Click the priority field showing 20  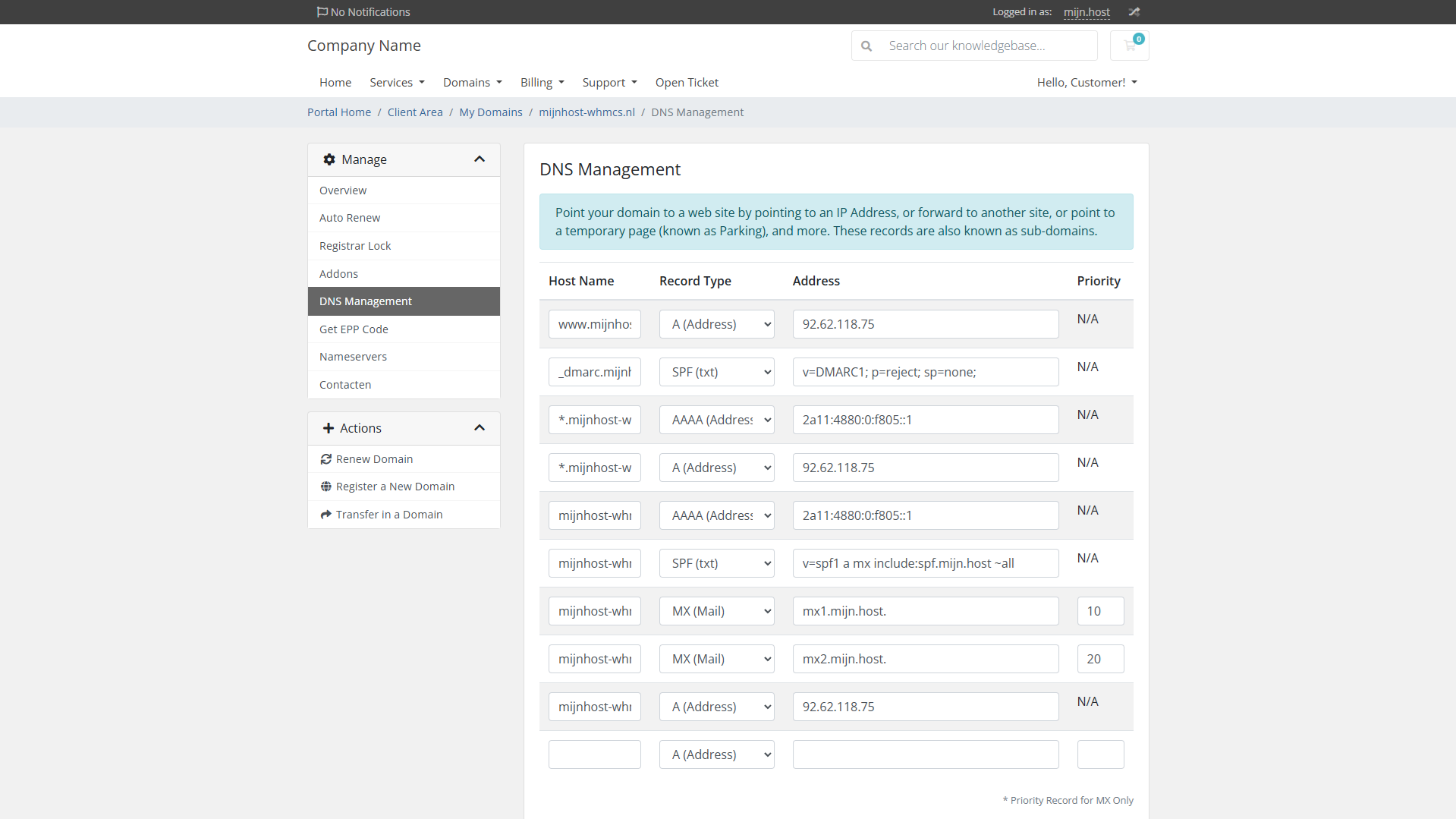click(x=1100, y=659)
